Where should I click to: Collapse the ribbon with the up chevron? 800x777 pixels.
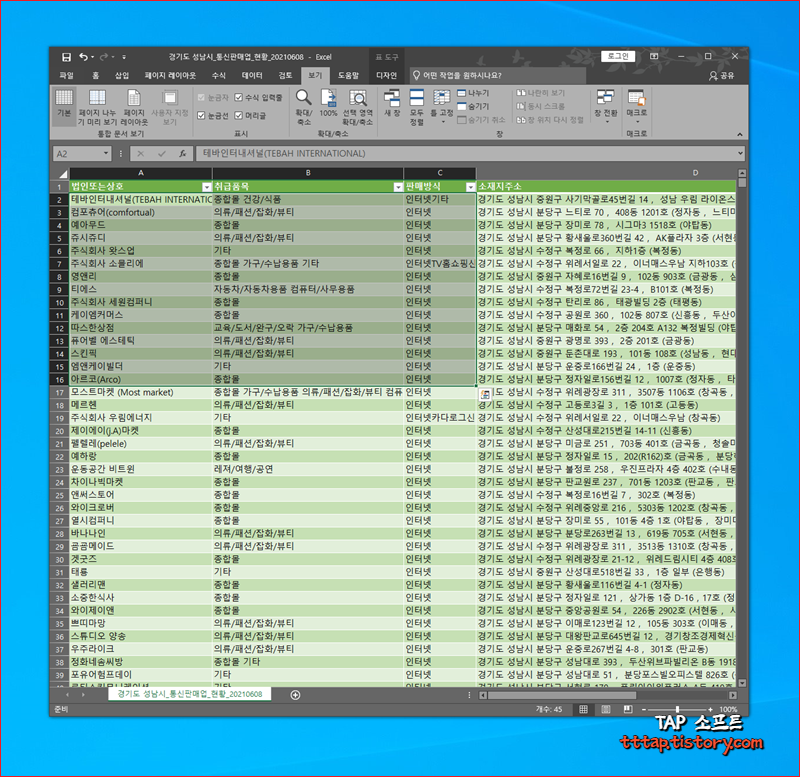739,134
